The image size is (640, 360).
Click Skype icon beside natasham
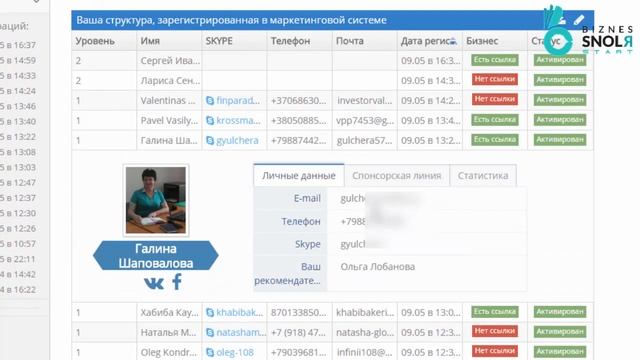click(210, 333)
